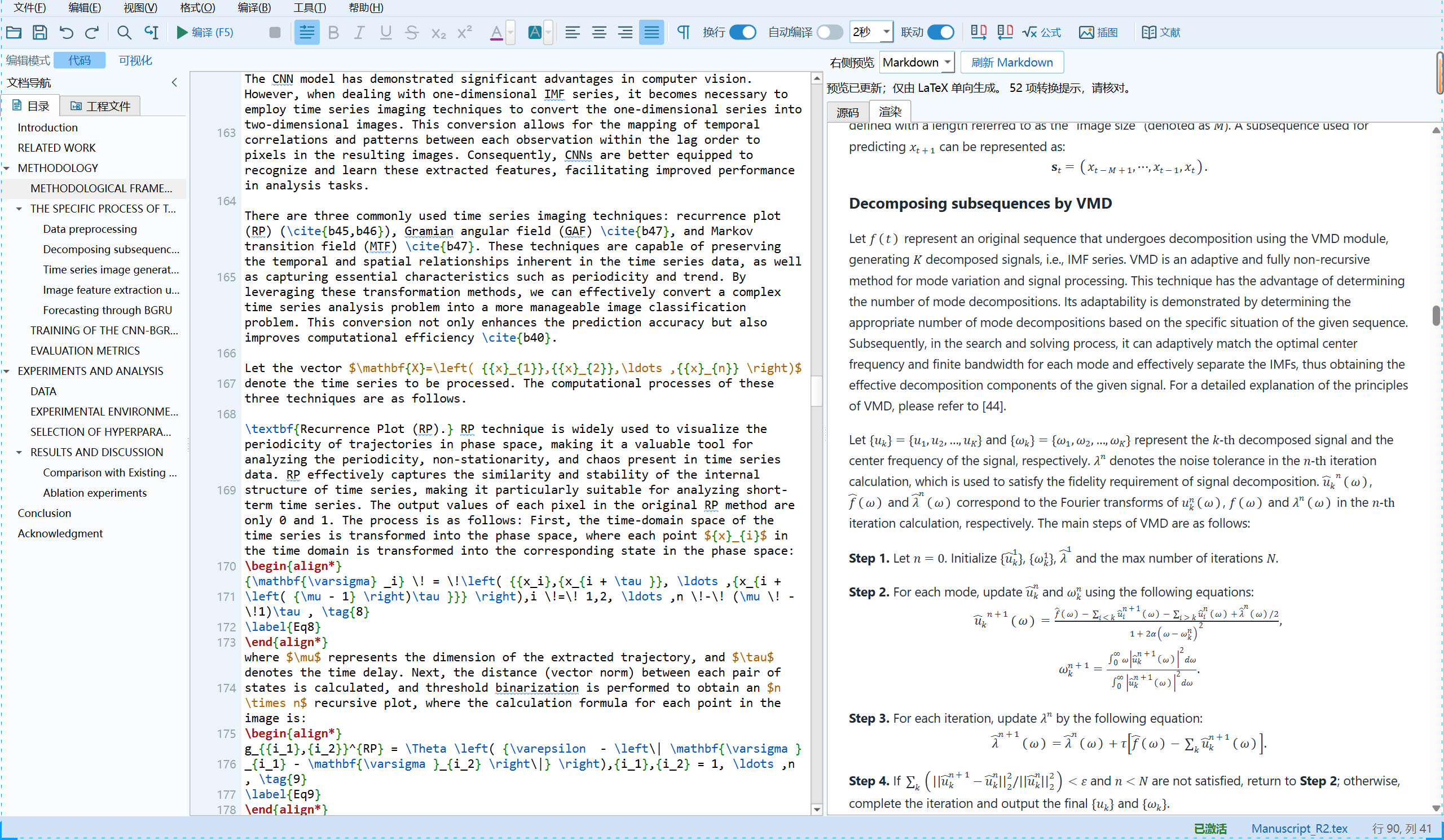Switch edit mode to 可视化

(x=135, y=60)
